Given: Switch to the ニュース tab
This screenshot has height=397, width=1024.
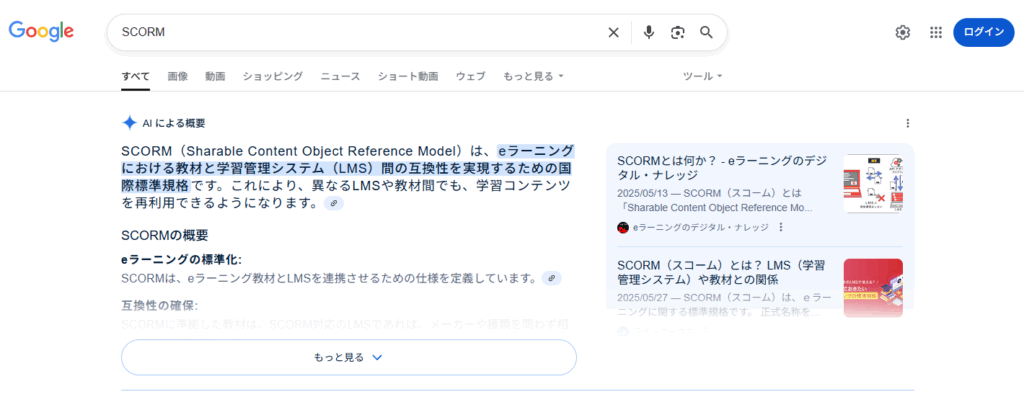Looking at the screenshot, I should pos(340,76).
